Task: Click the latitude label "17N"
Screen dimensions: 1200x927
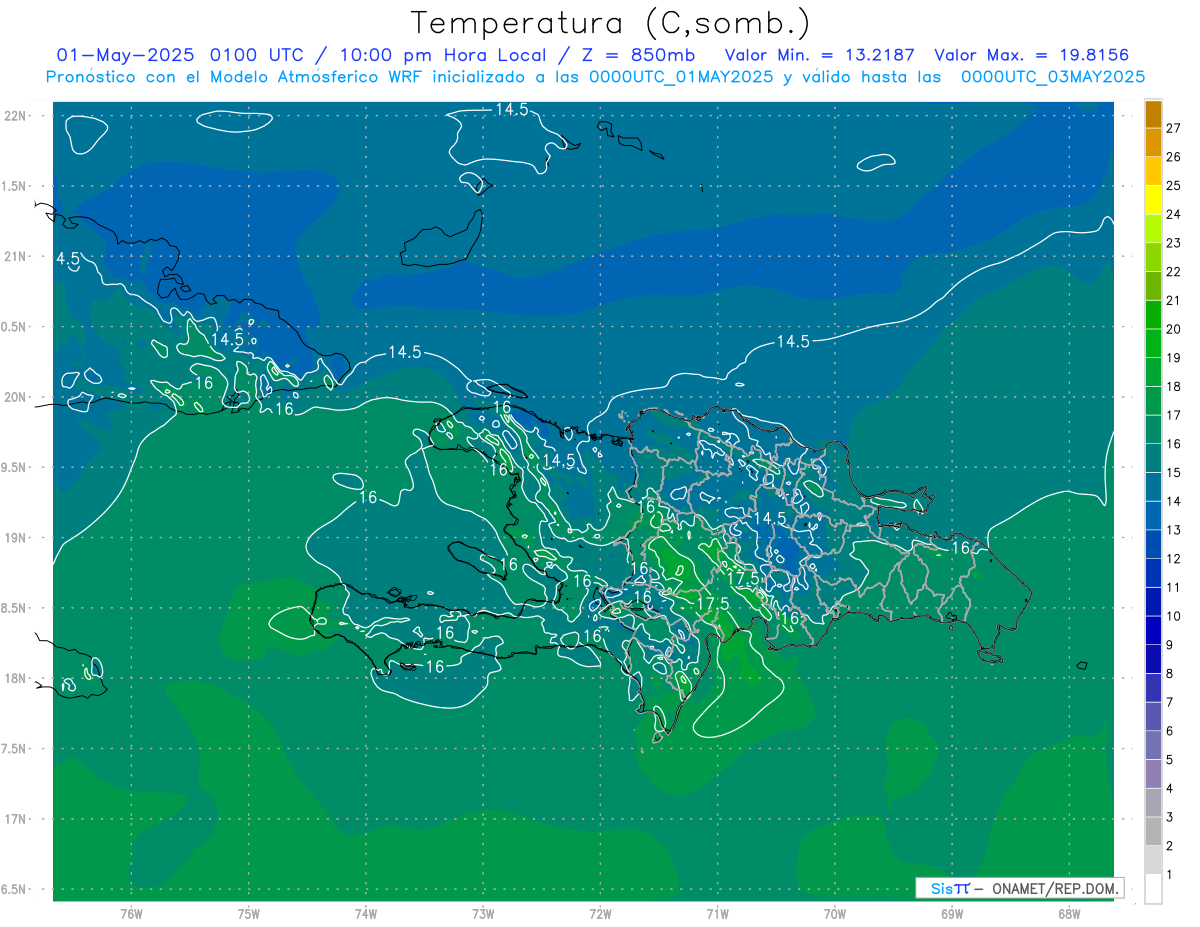Action: coord(15,820)
